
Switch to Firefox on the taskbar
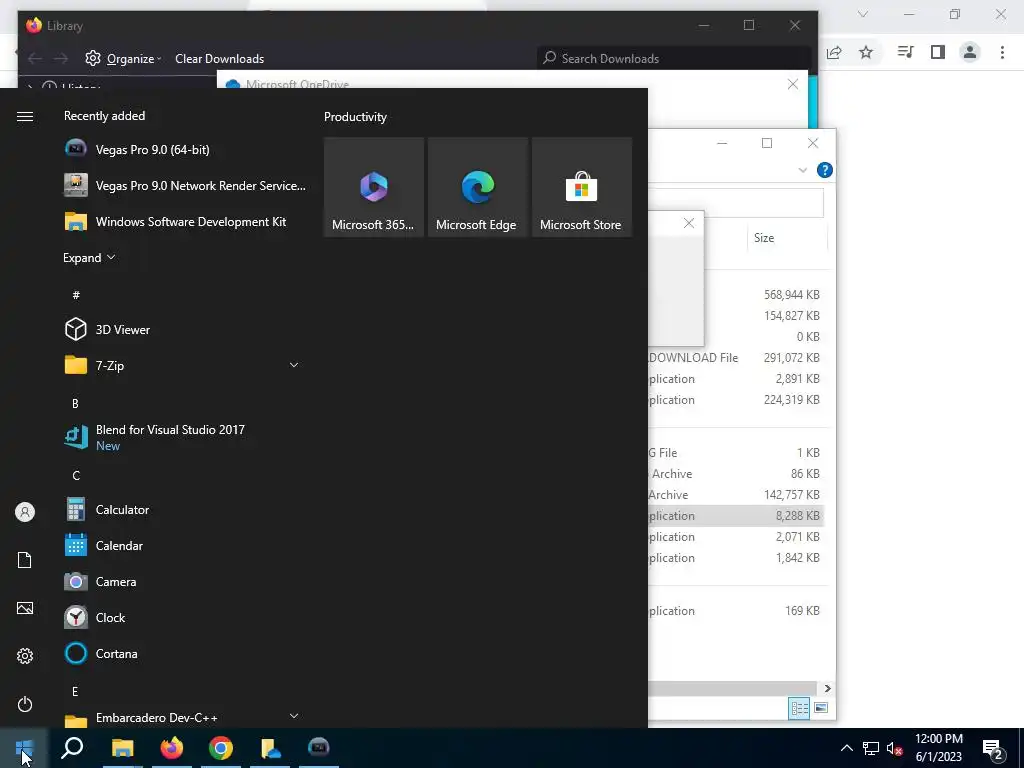click(x=172, y=748)
